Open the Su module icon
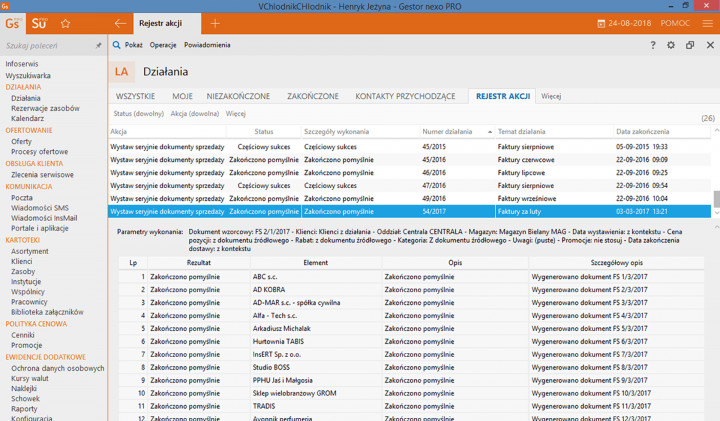This screenshot has width=720, height=421. [39, 22]
